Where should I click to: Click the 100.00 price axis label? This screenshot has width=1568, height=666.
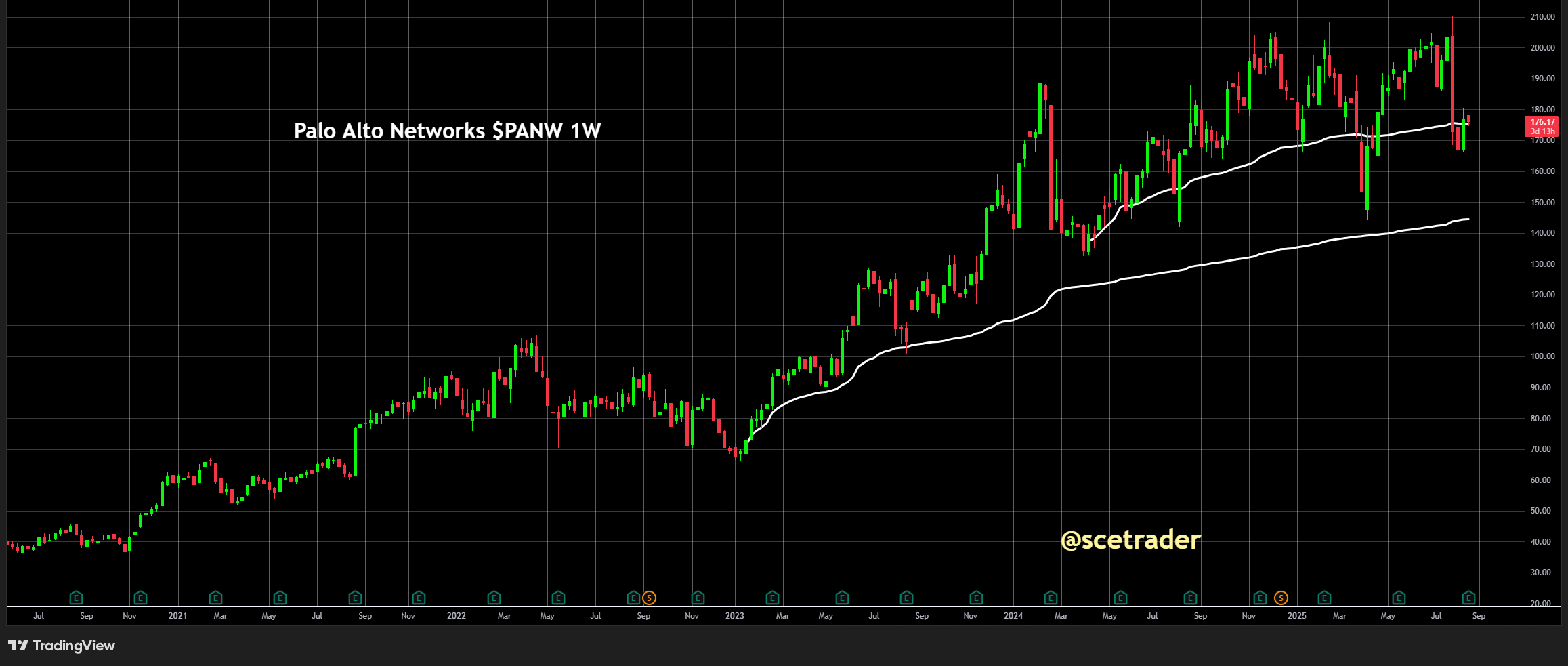pyautogui.click(x=1543, y=356)
